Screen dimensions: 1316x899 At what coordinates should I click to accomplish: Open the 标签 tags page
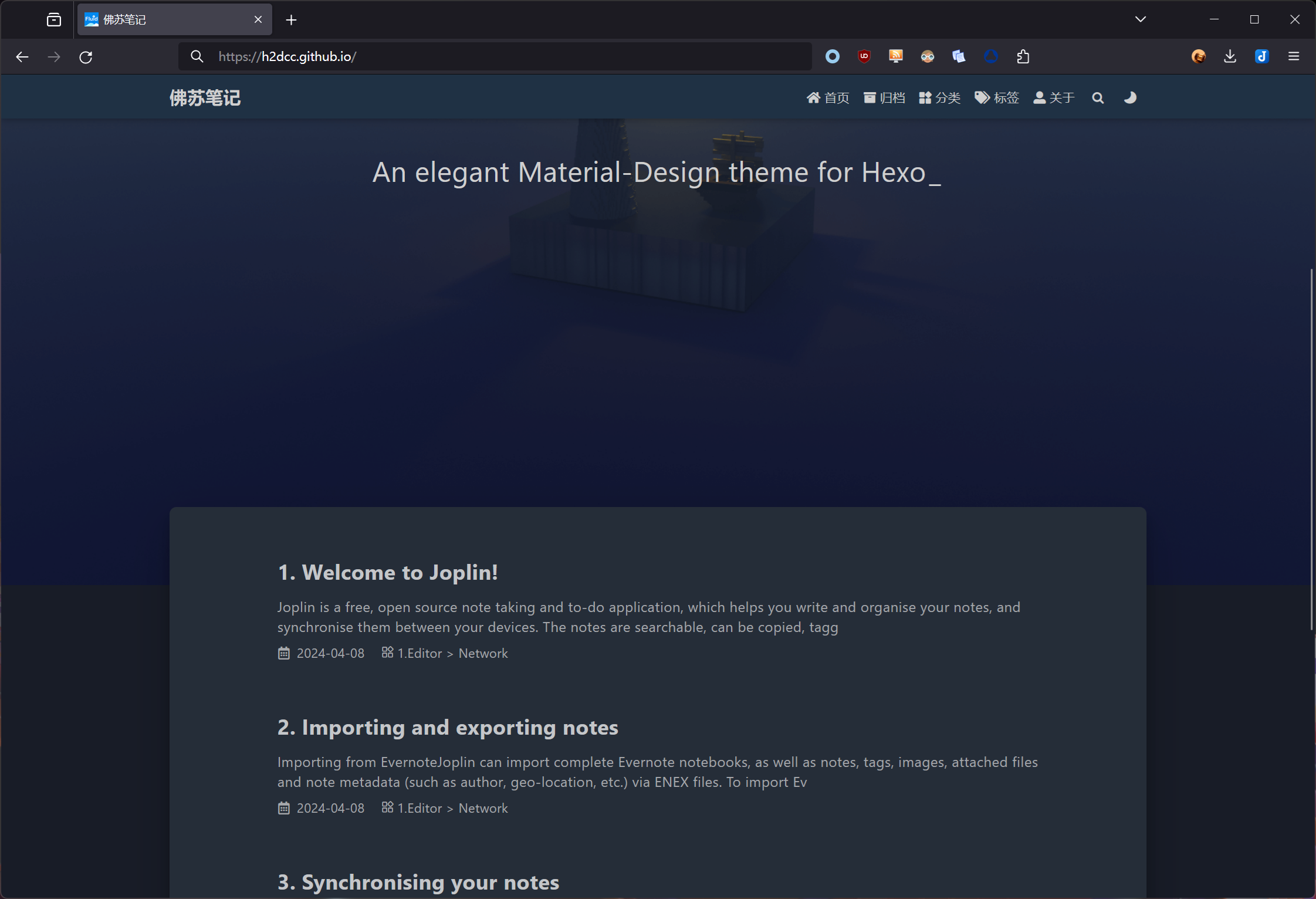coord(997,98)
